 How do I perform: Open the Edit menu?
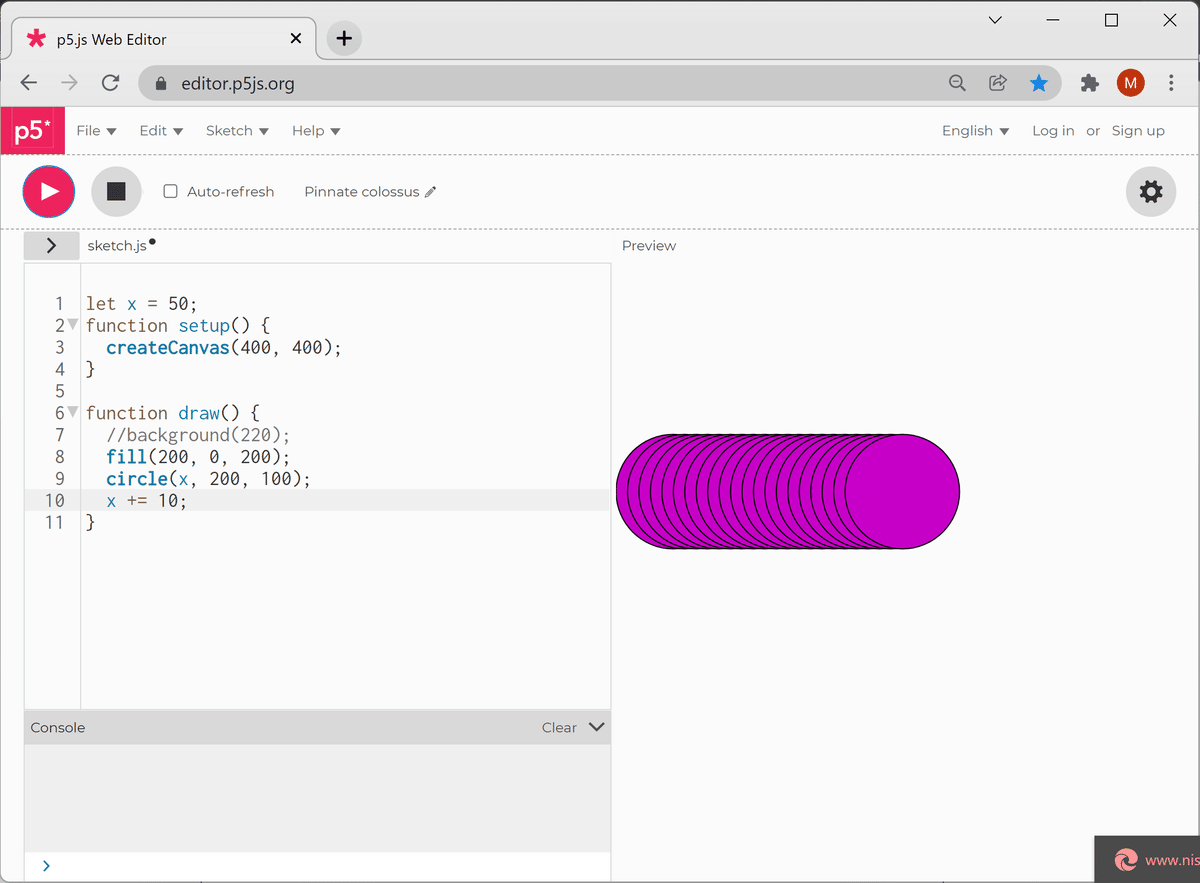[161, 131]
